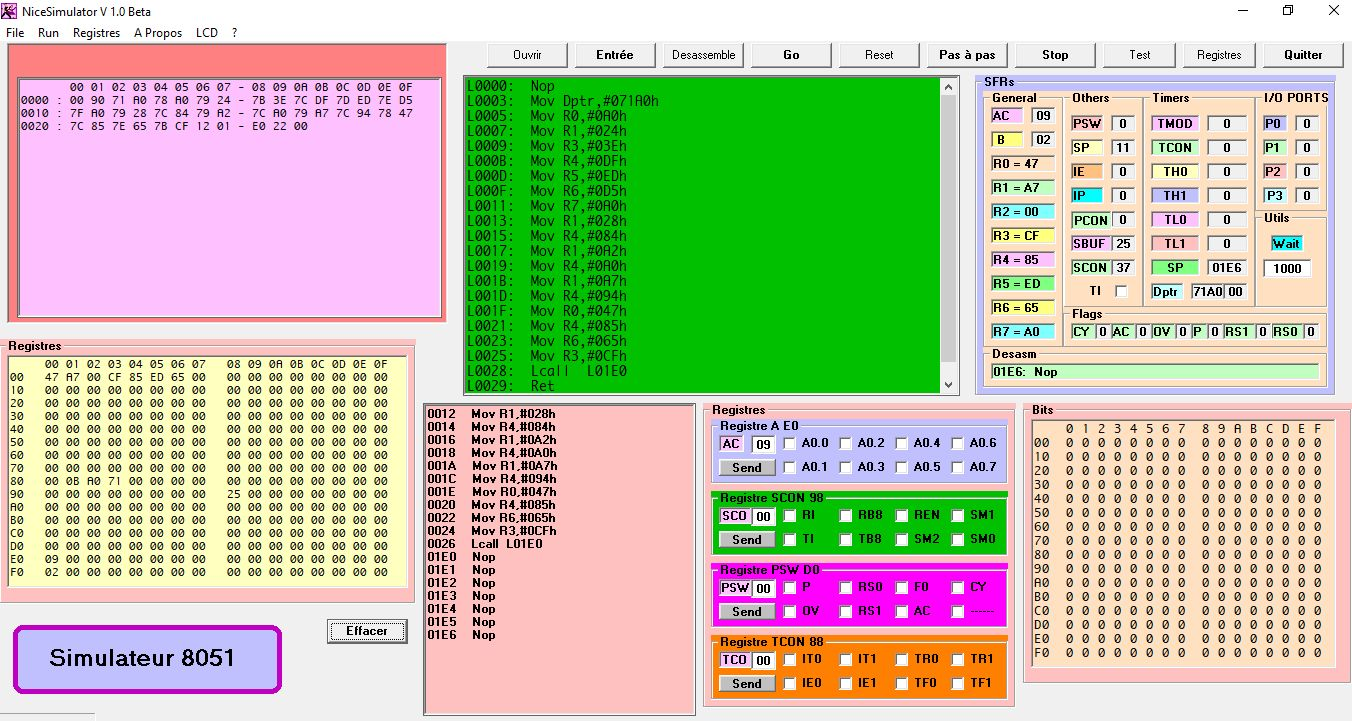The width and height of the screenshot is (1352, 721).
Task: Open a file with the Ouvrir button
Action: point(527,55)
